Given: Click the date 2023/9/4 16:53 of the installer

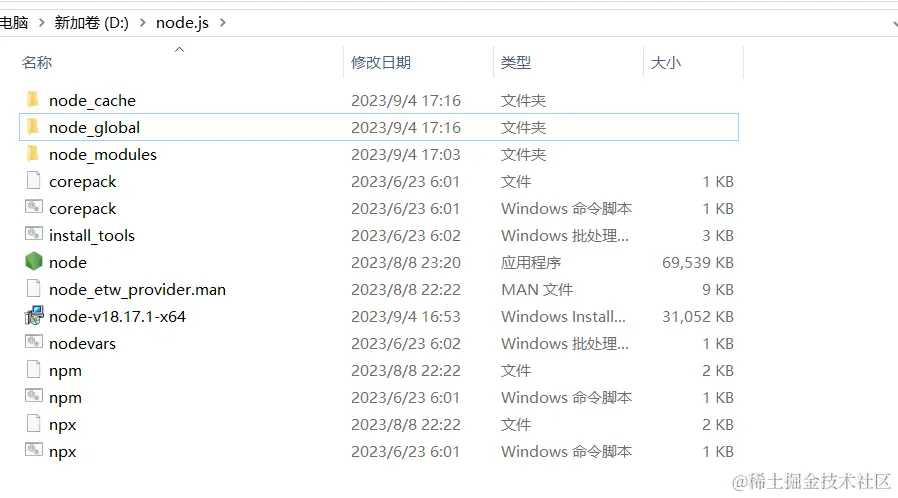Looking at the screenshot, I should click(405, 317).
